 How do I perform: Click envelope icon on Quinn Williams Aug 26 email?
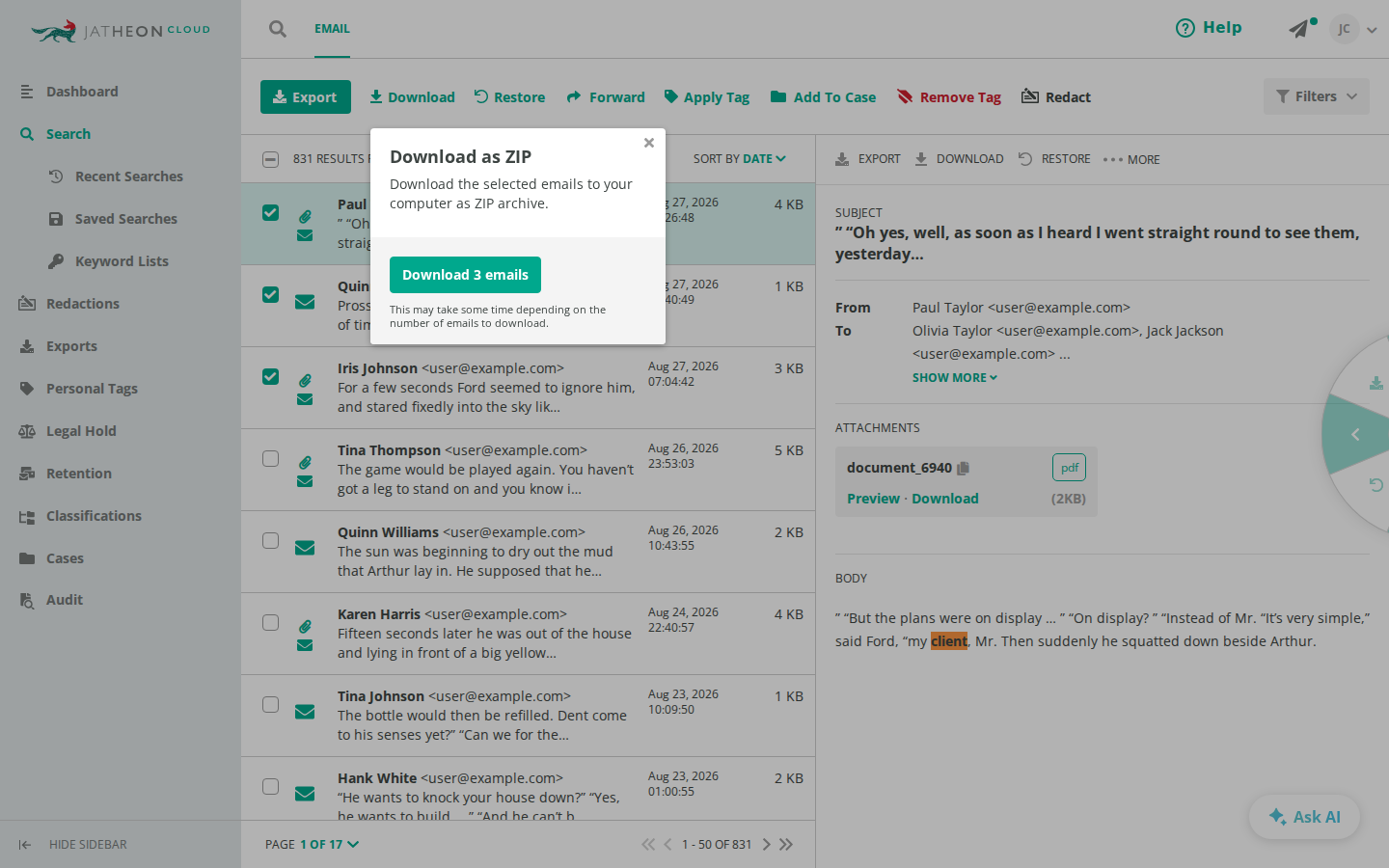[x=305, y=548]
